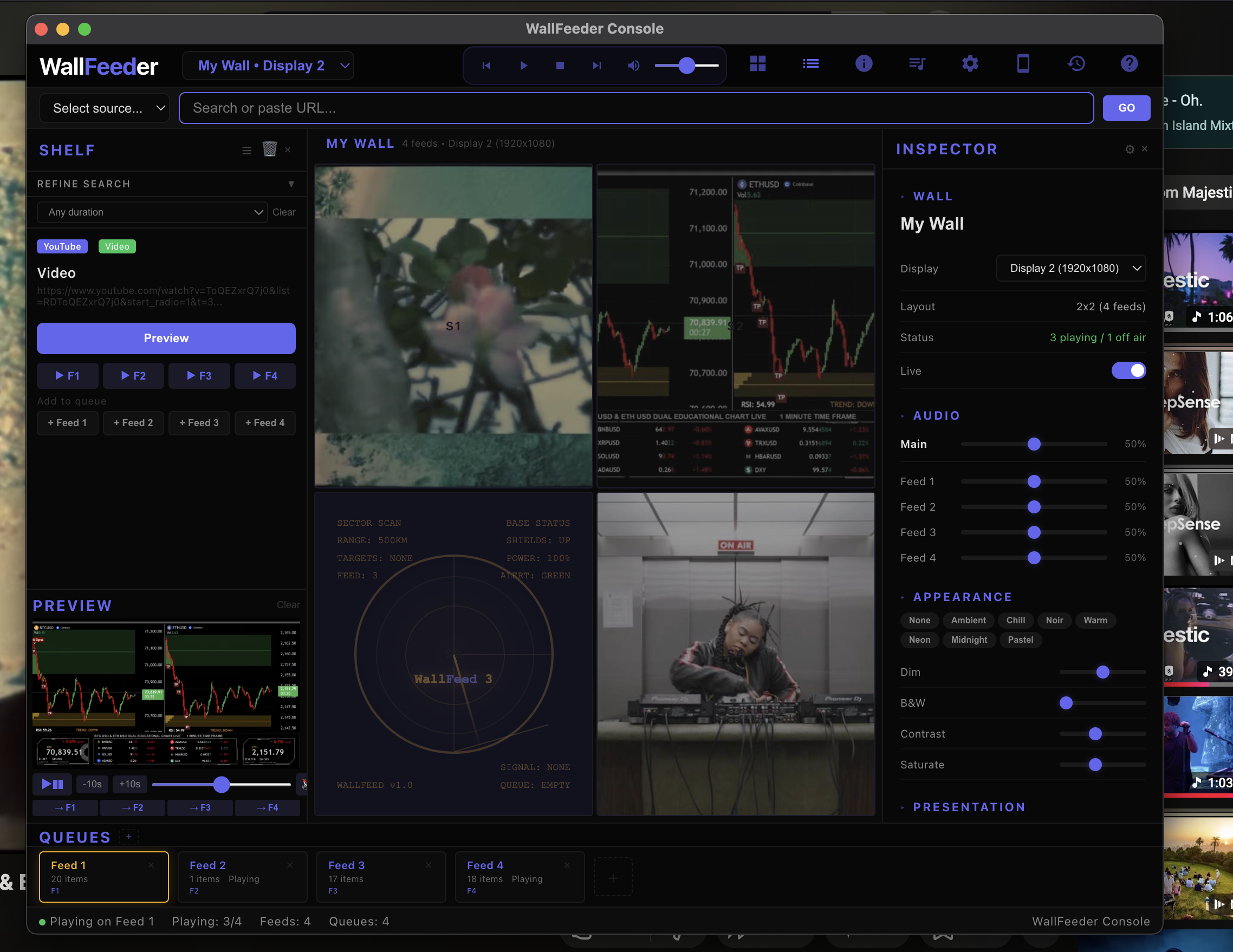Expand the Any duration filter dropdown
Image resolution: width=1233 pixels, height=952 pixels.
(x=152, y=212)
